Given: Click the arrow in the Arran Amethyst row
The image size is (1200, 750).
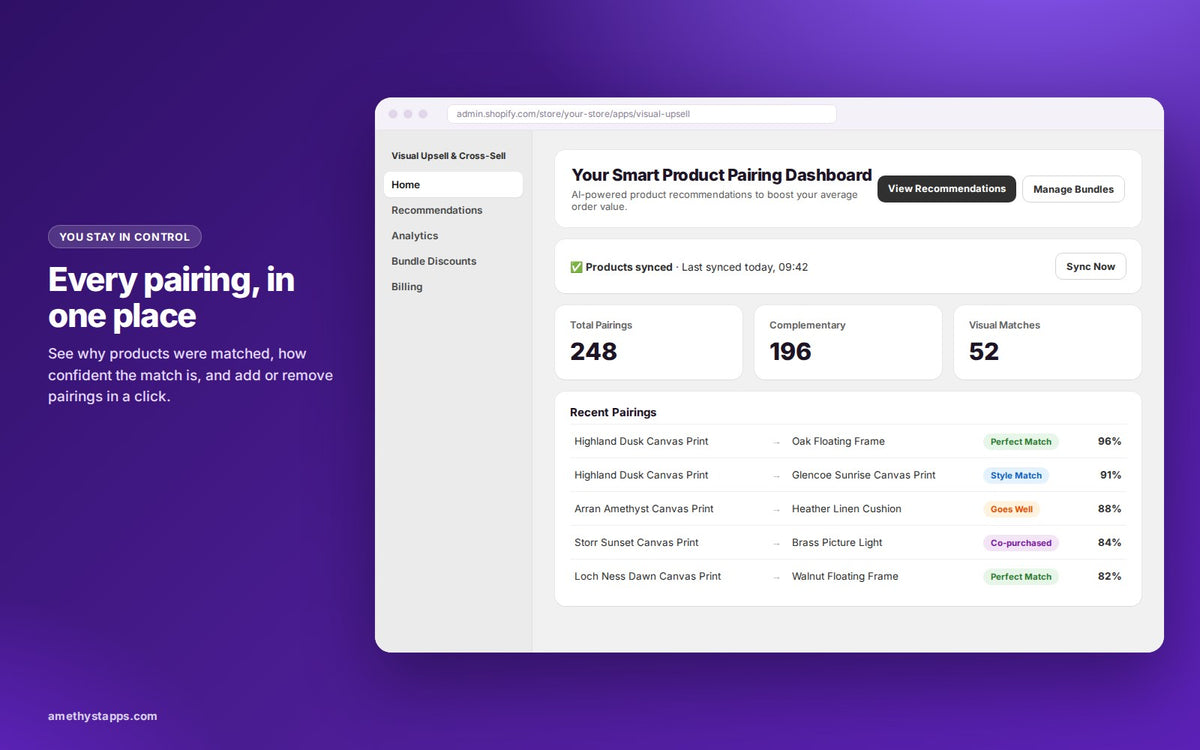Looking at the screenshot, I should [x=776, y=509].
